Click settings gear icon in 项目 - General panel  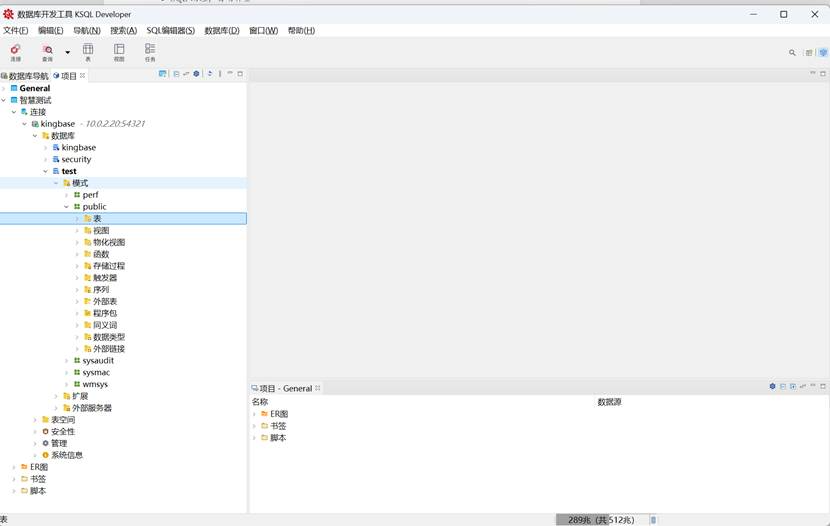click(772, 387)
